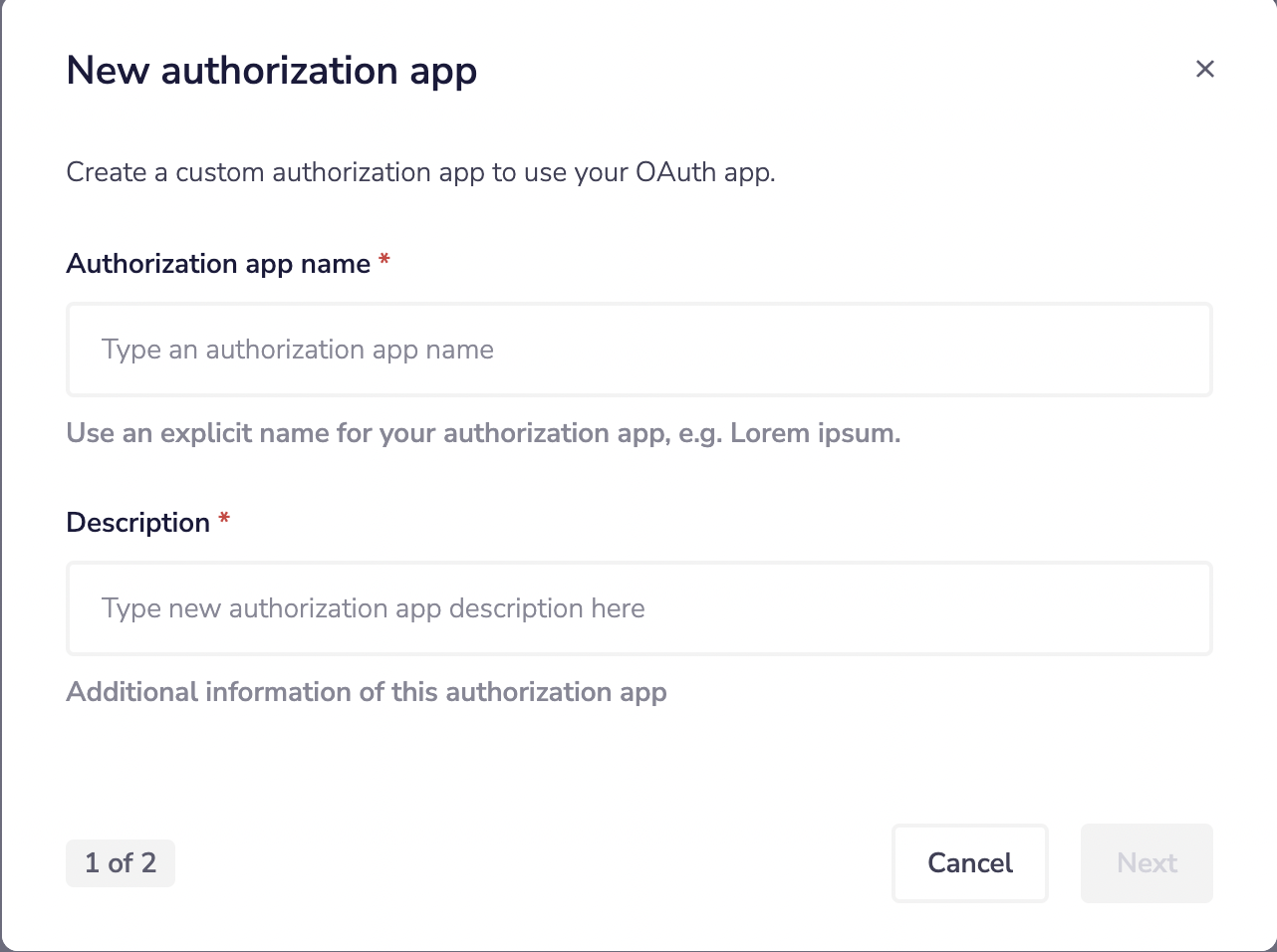Click the additional information helper text

point(367,691)
